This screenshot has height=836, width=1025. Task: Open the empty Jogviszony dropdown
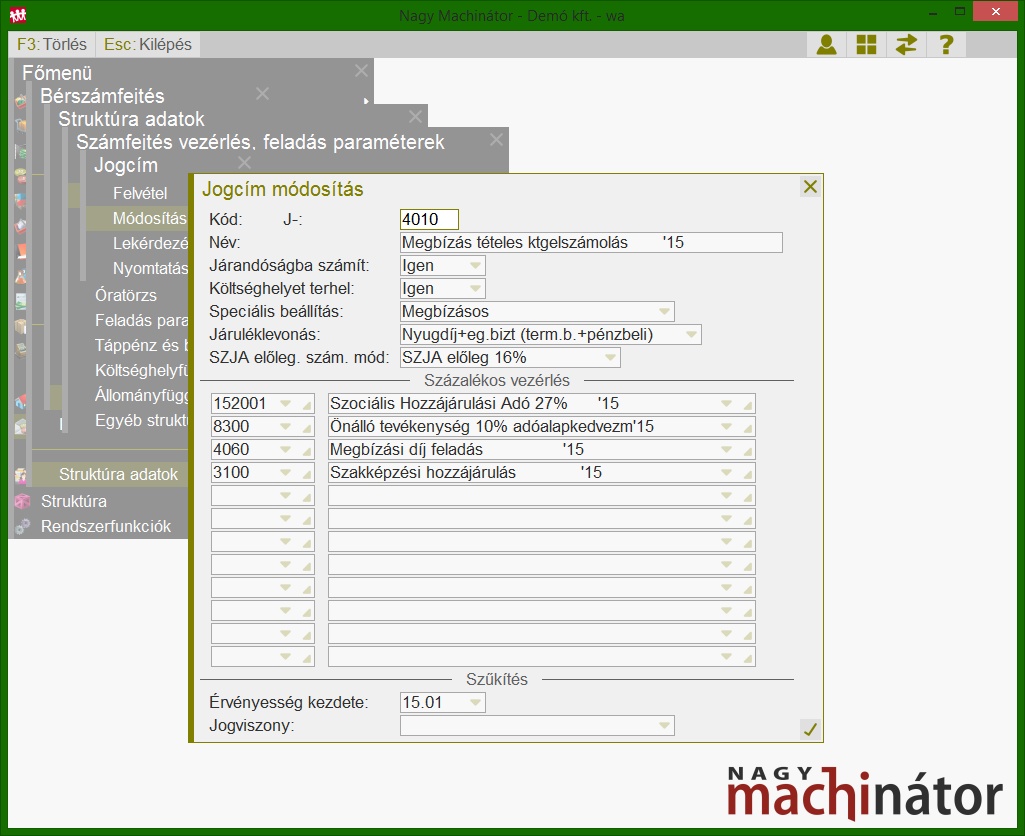click(664, 726)
